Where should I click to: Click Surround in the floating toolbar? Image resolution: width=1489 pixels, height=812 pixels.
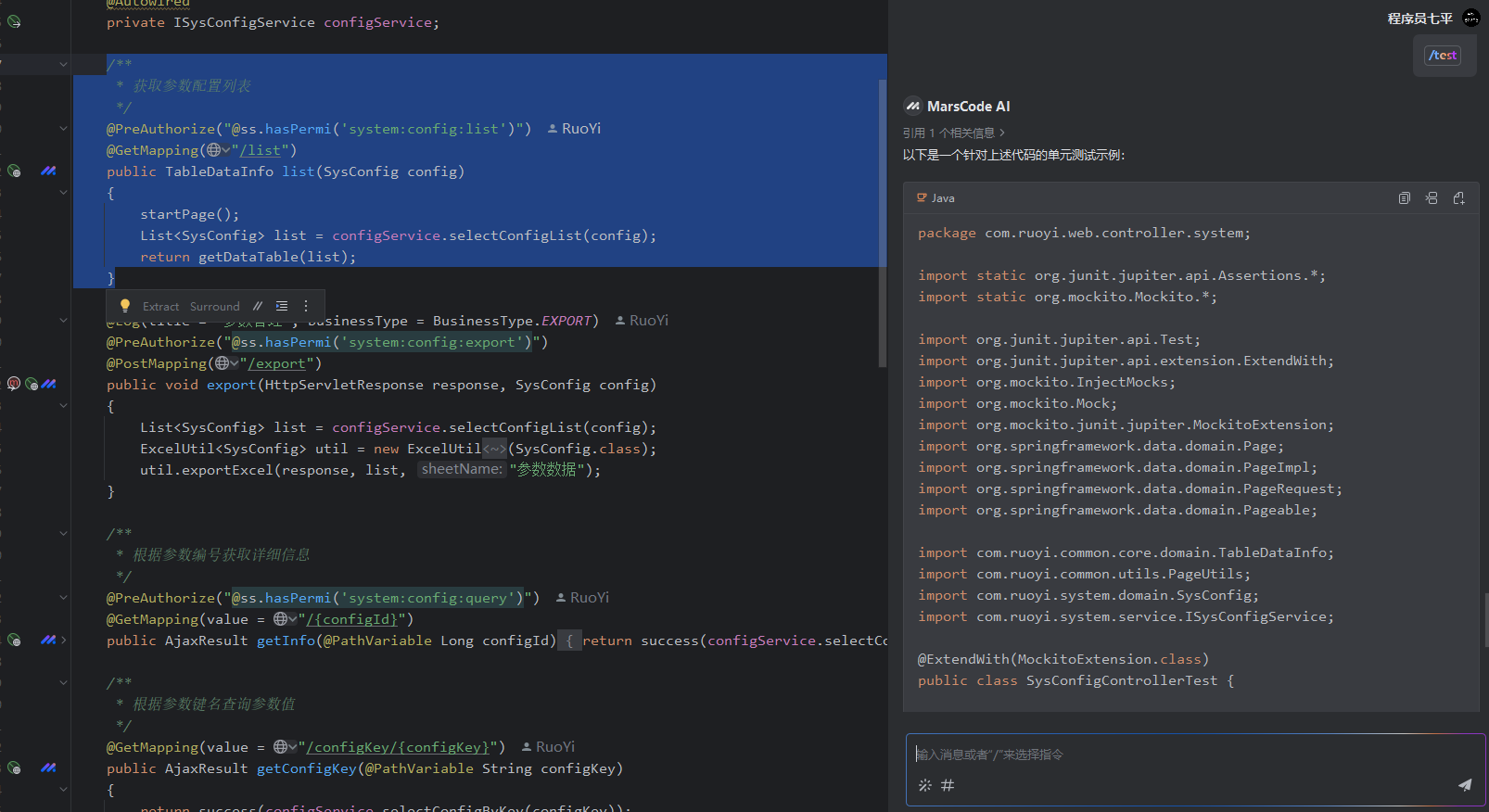(214, 306)
